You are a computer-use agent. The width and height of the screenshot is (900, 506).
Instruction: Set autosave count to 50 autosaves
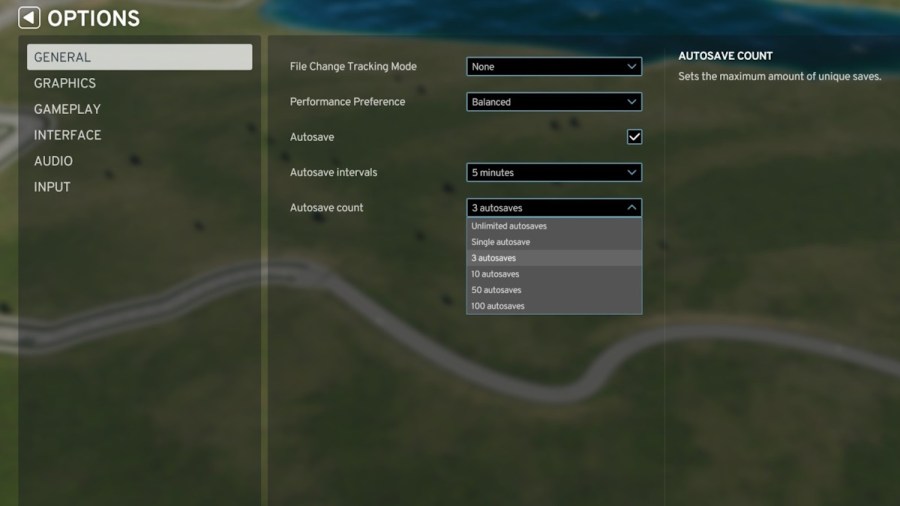[x=554, y=290]
